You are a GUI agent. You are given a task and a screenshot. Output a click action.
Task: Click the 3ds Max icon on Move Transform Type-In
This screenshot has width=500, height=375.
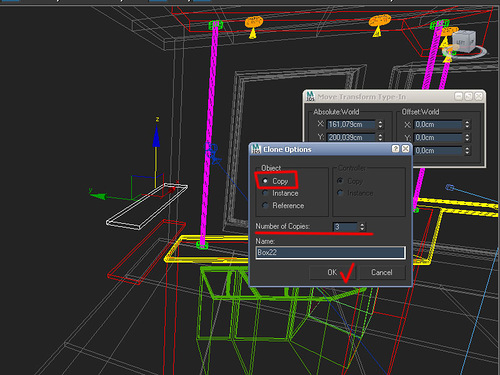coord(310,97)
